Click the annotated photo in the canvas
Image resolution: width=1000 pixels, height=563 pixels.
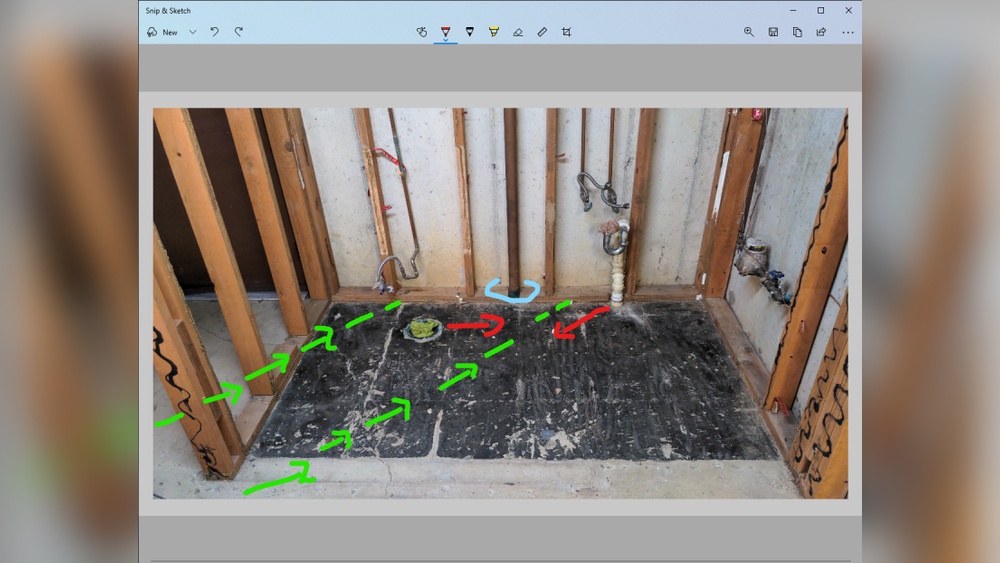pos(501,303)
